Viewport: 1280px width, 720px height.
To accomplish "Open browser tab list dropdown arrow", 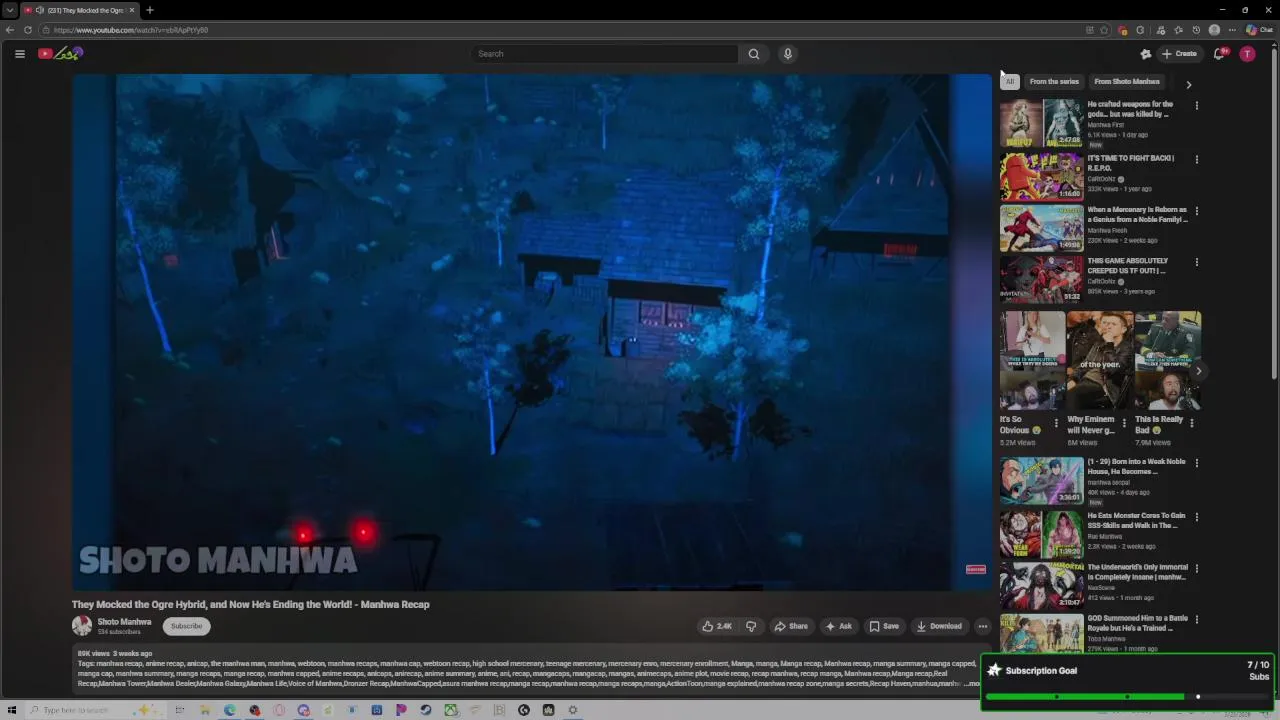I will point(10,10).
